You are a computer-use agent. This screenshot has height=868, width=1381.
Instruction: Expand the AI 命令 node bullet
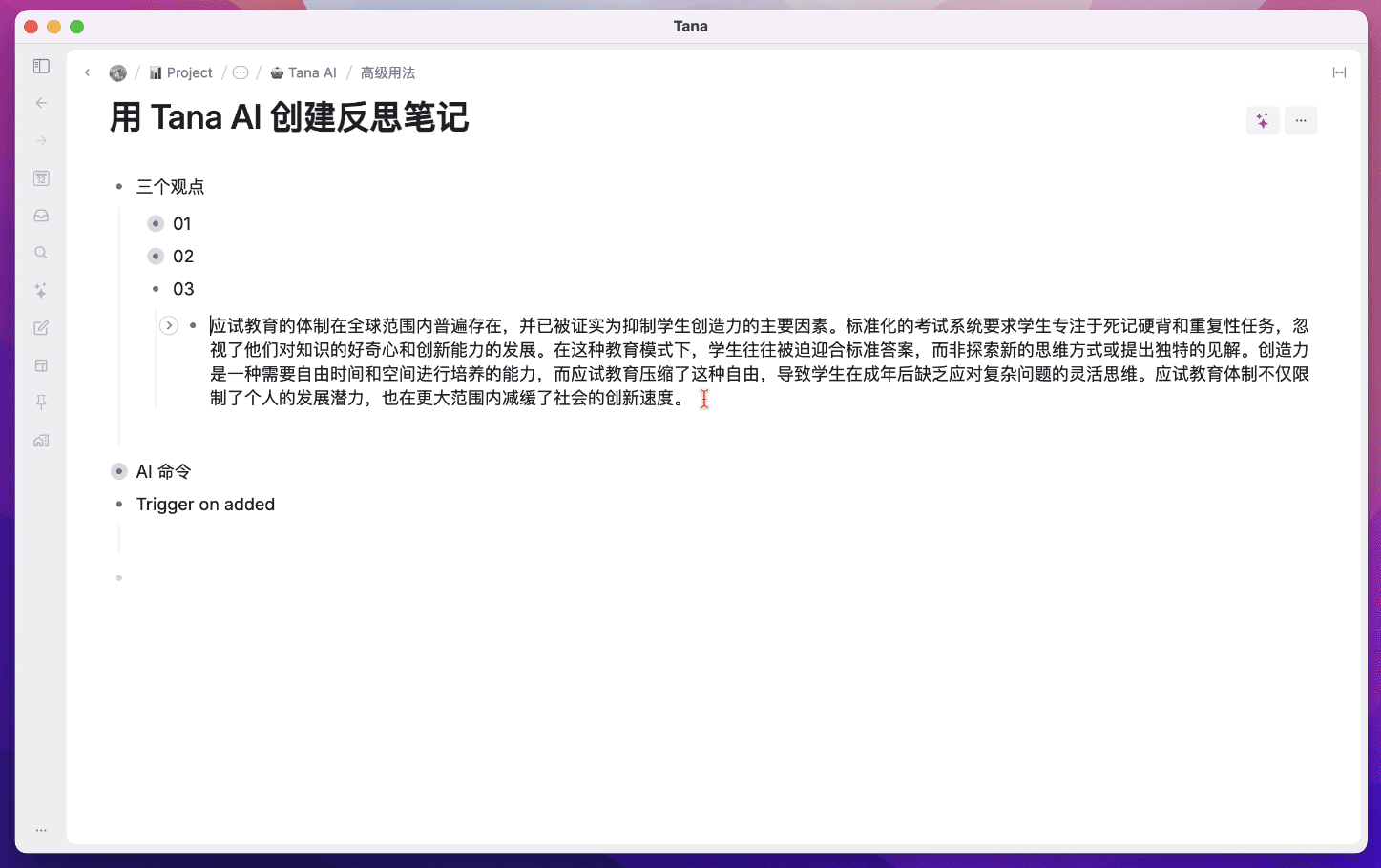point(119,471)
